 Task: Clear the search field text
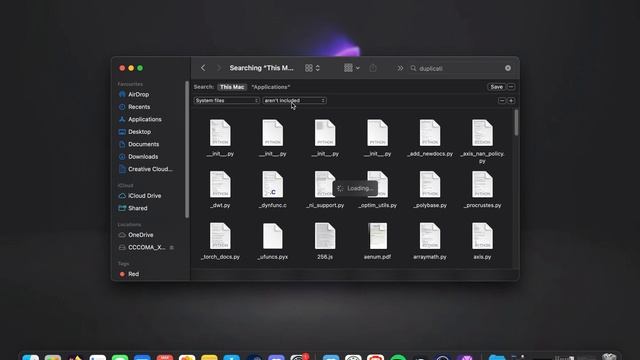tap(508, 68)
